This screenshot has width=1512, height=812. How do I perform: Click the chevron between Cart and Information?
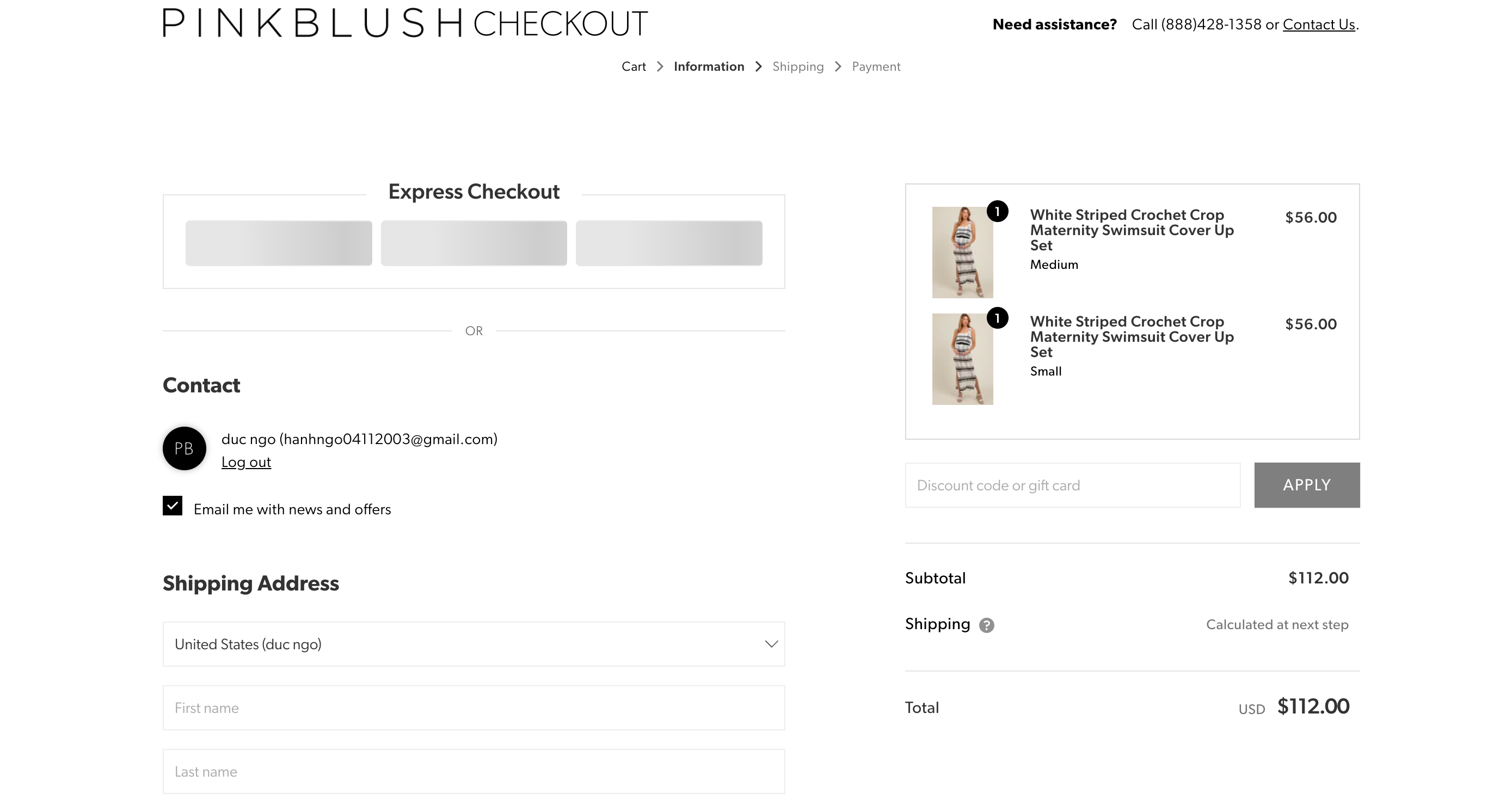coord(660,67)
